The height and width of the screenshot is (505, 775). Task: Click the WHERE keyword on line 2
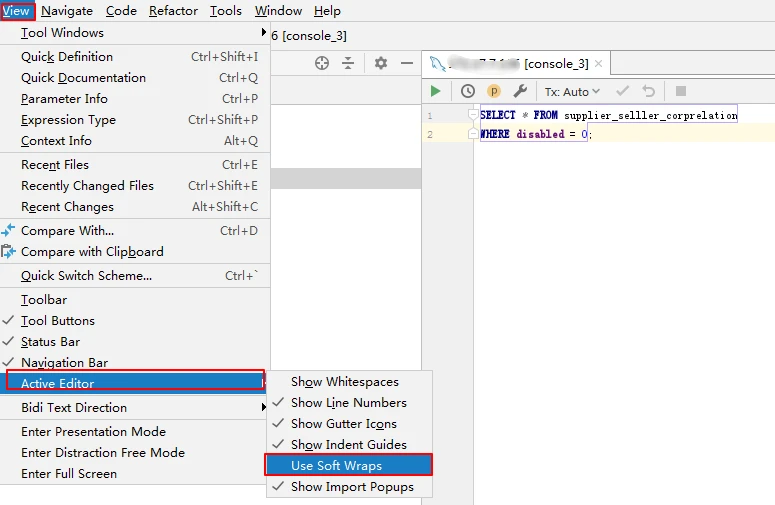tap(495, 134)
